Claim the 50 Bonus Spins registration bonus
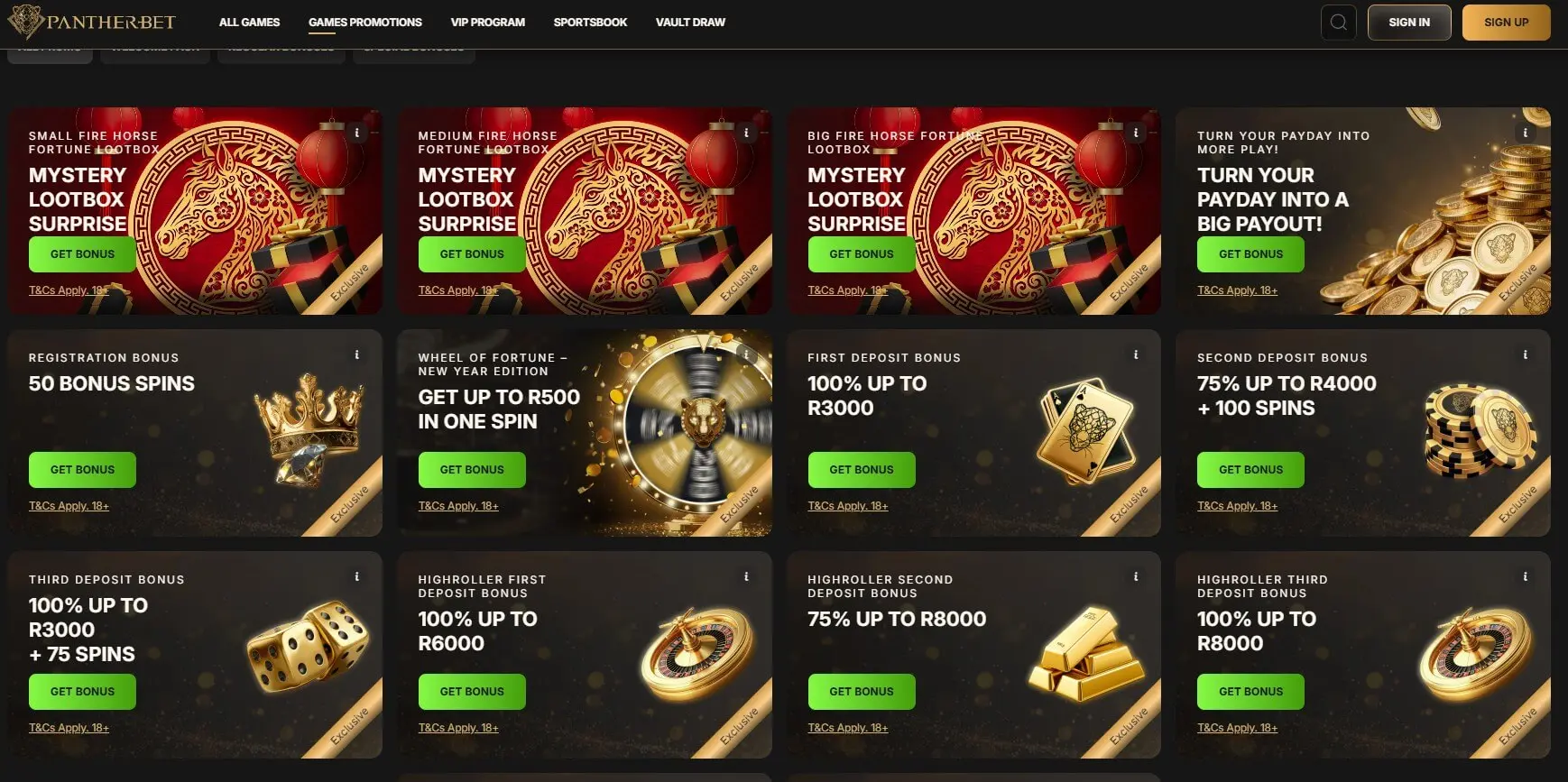Image resolution: width=1568 pixels, height=782 pixels. click(82, 470)
